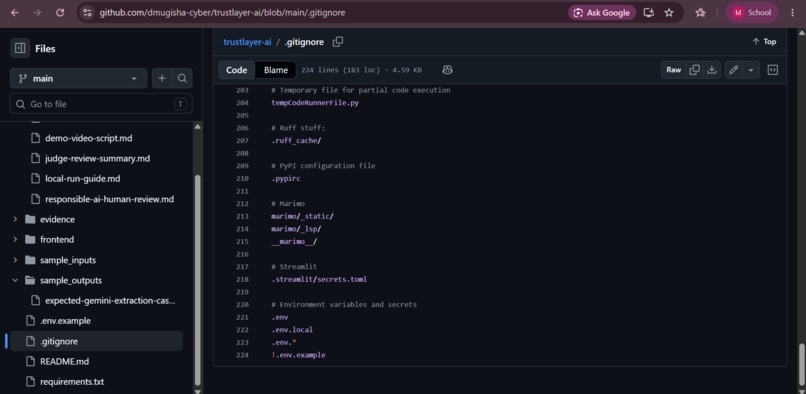The image size is (806, 394).
Task: Jump to Top of file
Action: click(x=764, y=42)
